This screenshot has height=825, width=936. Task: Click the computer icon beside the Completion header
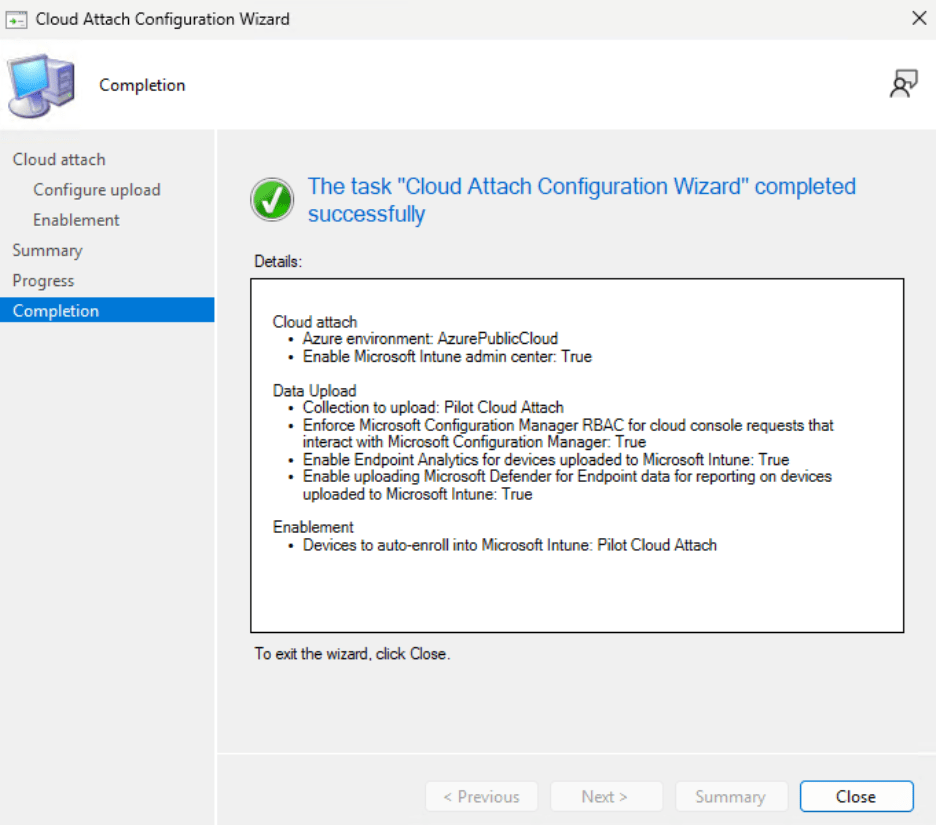coord(40,87)
